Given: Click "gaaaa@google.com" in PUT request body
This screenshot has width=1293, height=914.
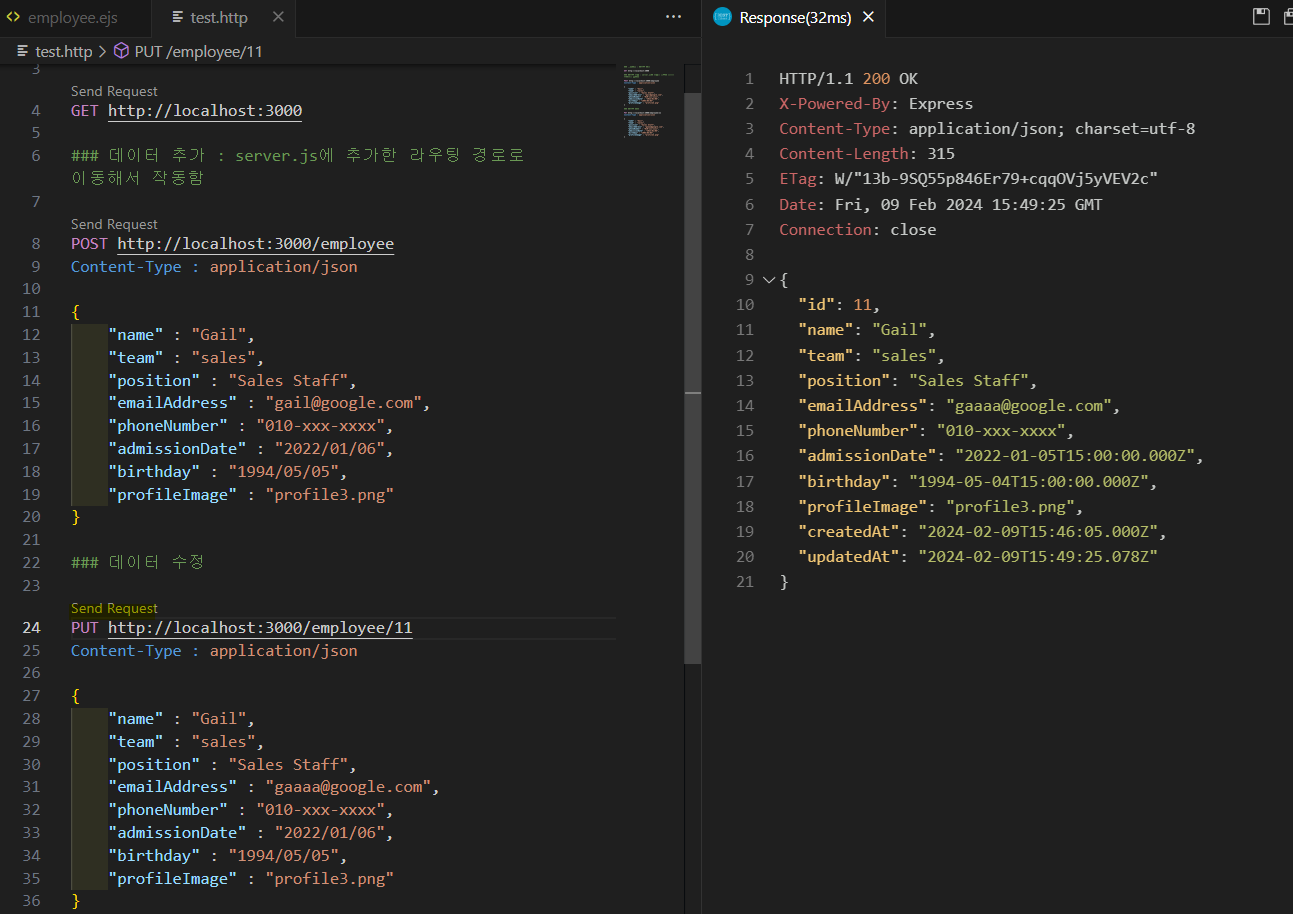Looking at the screenshot, I should (x=347, y=787).
